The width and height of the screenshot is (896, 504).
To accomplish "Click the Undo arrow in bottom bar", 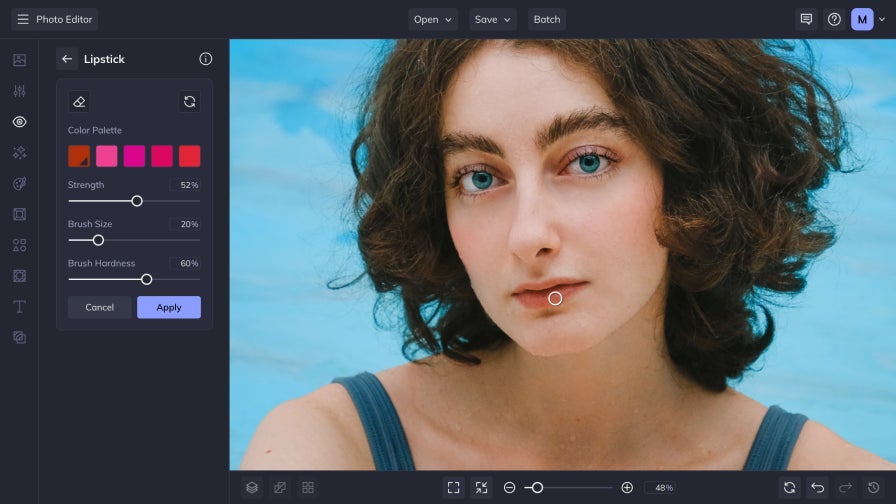I will click(x=817, y=487).
